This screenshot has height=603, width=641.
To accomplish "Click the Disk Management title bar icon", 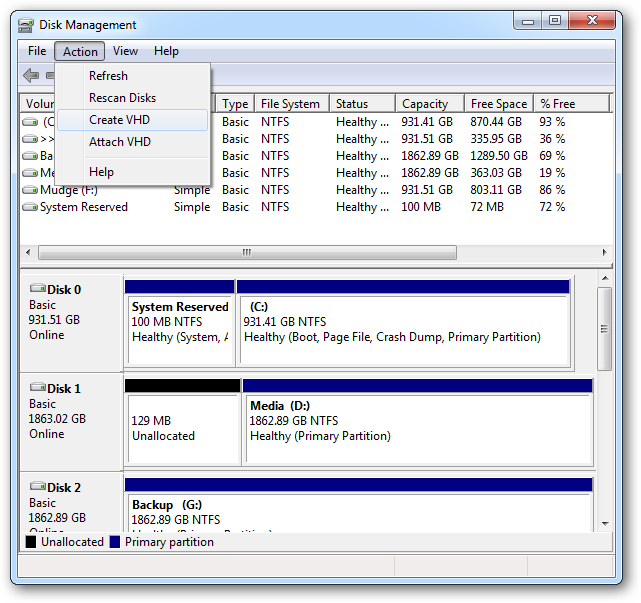I will [x=26, y=25].
